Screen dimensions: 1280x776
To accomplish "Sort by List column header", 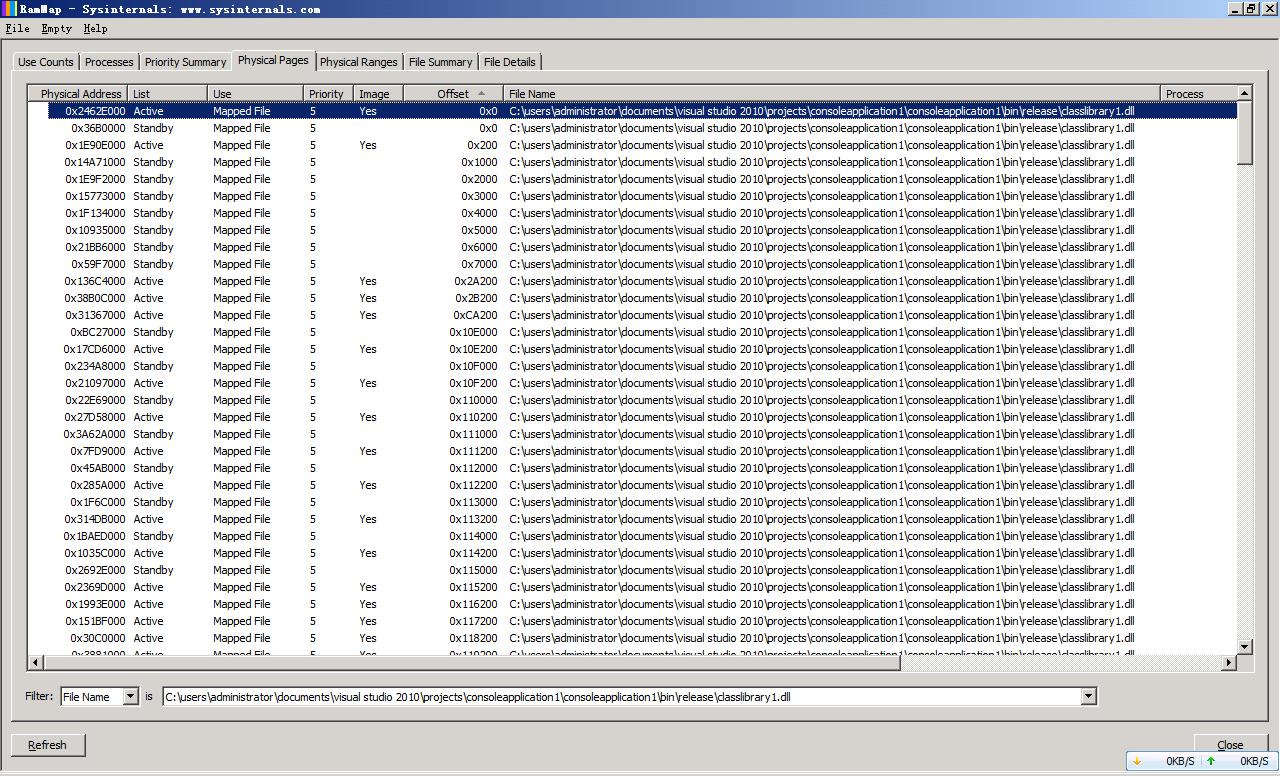I will [x=168, y=94].
